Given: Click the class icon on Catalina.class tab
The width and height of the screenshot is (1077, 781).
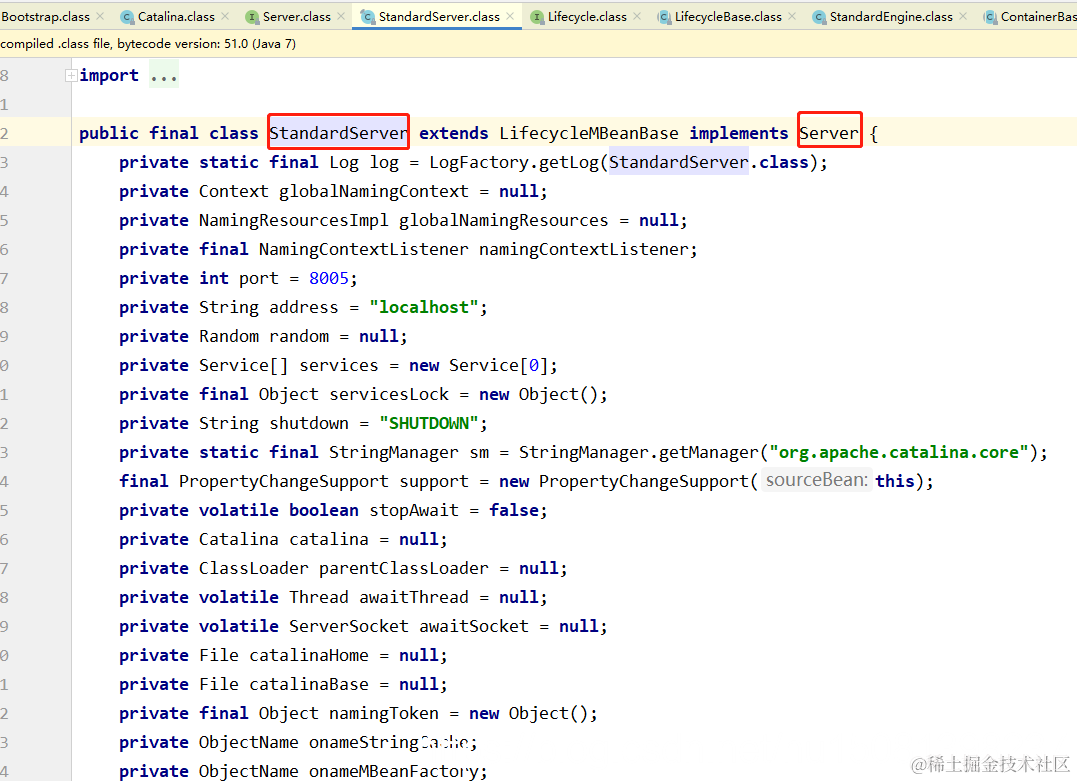Looking at the screenshot, I should pyautogui.click(x=127, y=17).
